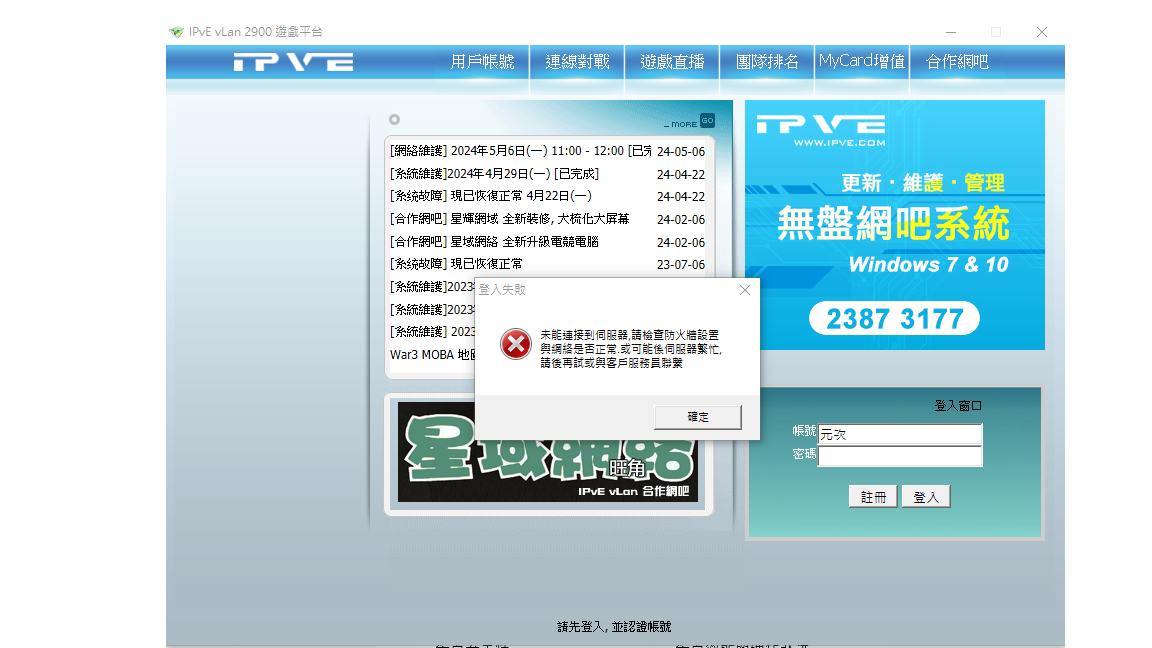Switch to the 連線對戰 tab
This screenshot has width=1152, height=648.
(577, 62)
